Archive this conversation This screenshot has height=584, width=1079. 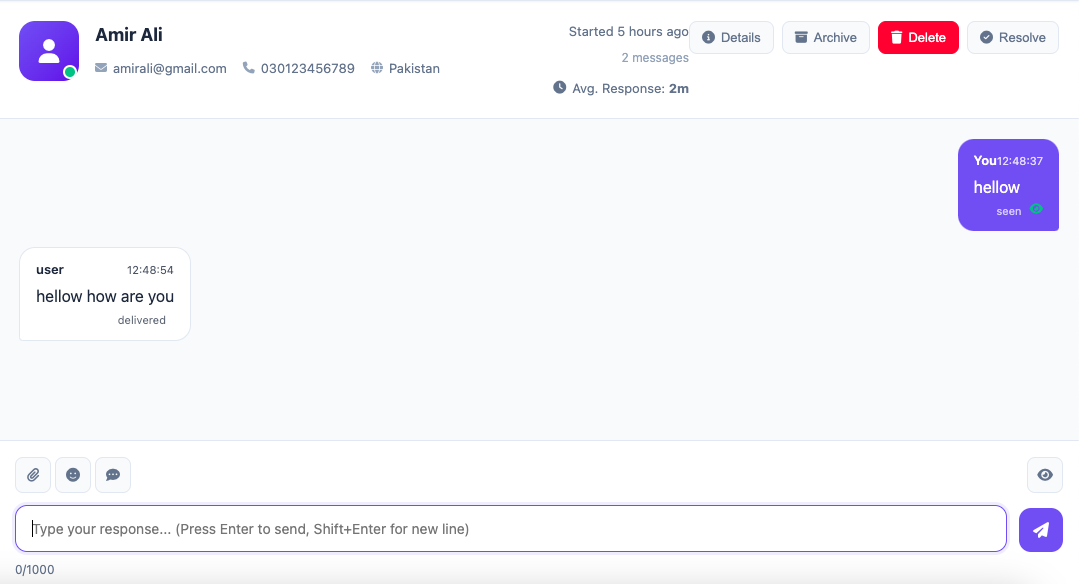click(x=825, y=37)
